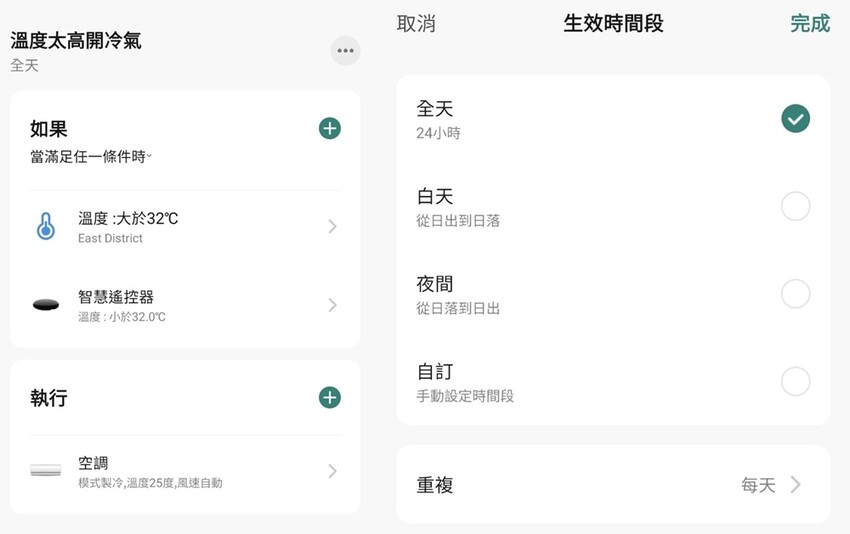Tap the air conditioner device icon

click(46, 470)
